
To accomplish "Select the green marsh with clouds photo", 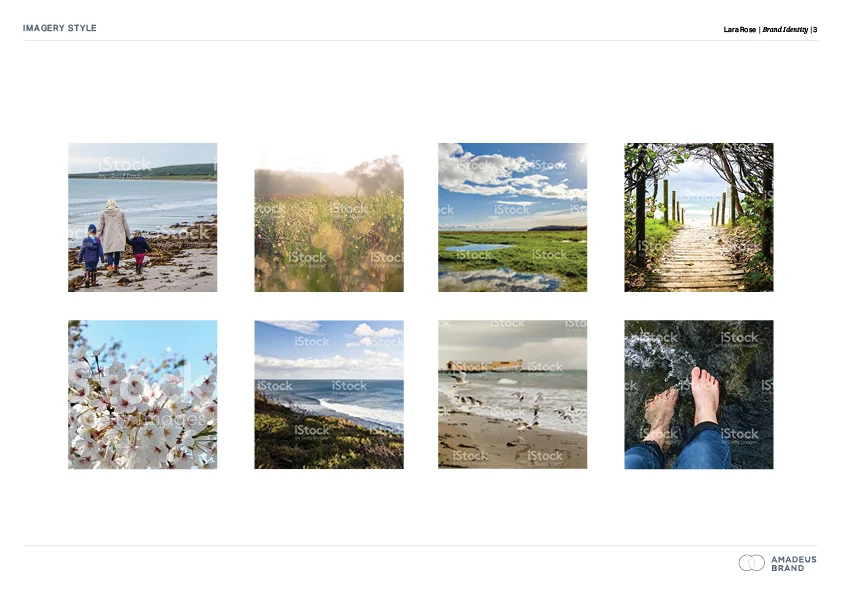I will [x=512, y=217].
